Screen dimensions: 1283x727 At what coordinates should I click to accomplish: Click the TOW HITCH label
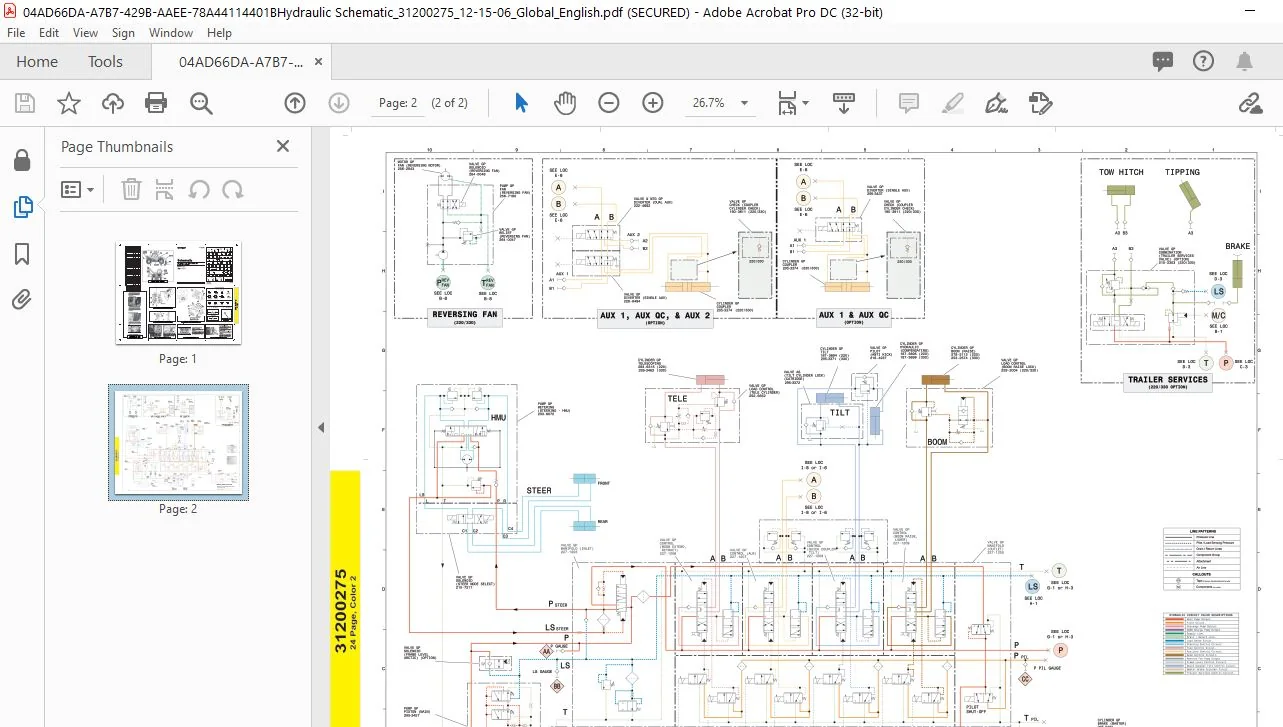(1121, 172)
